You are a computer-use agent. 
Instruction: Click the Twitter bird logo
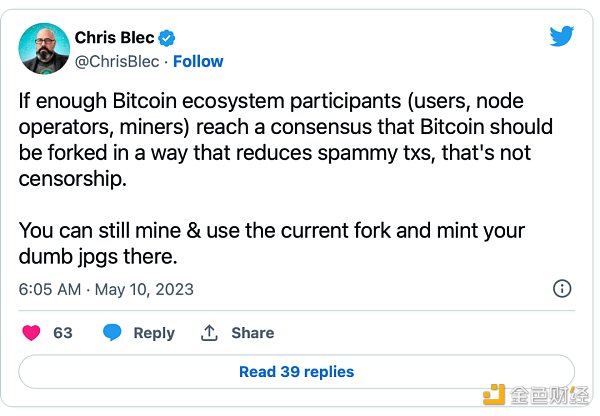[x=562, y=37]
